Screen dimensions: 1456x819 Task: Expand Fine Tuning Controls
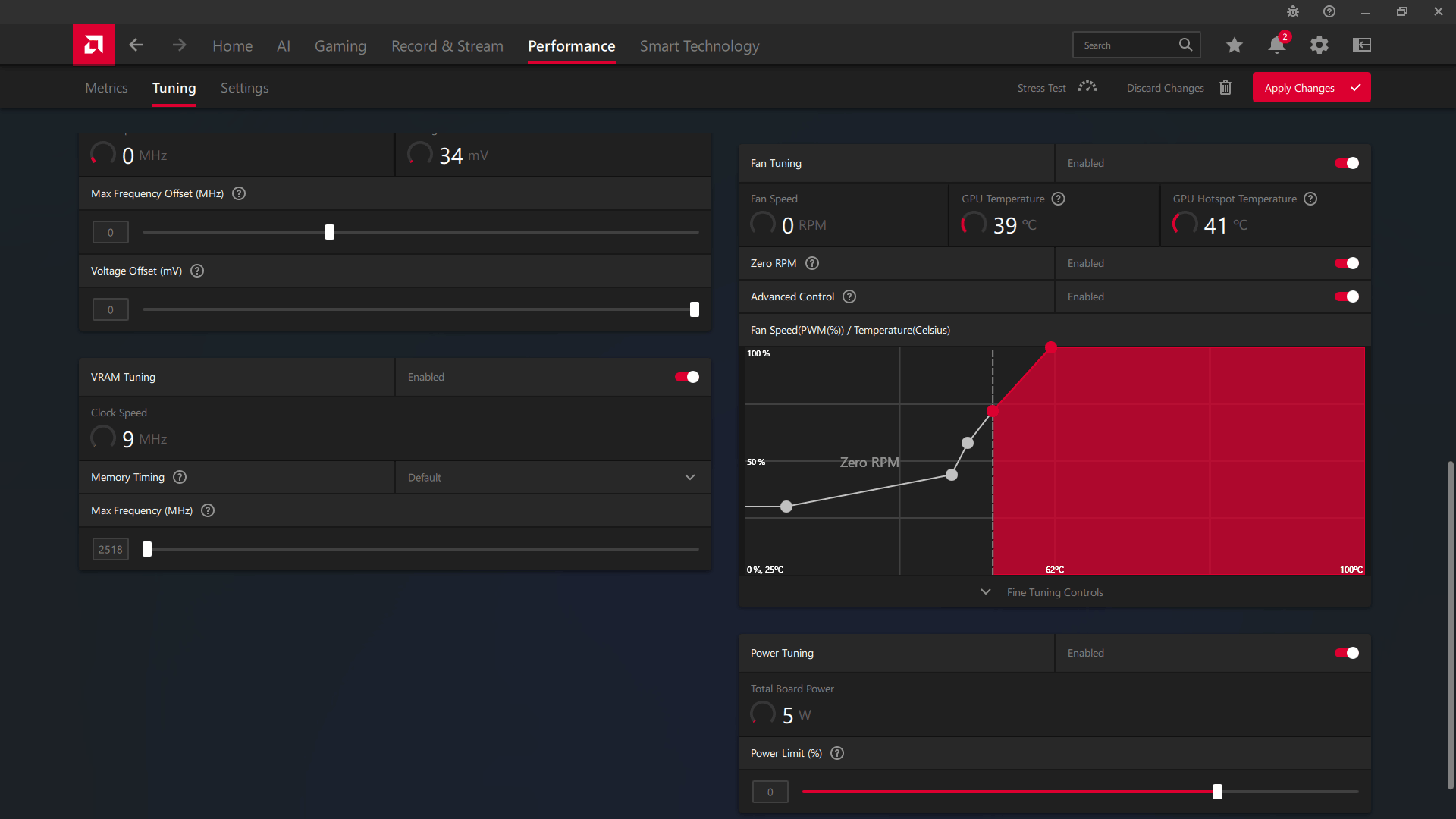point(1054,592)
